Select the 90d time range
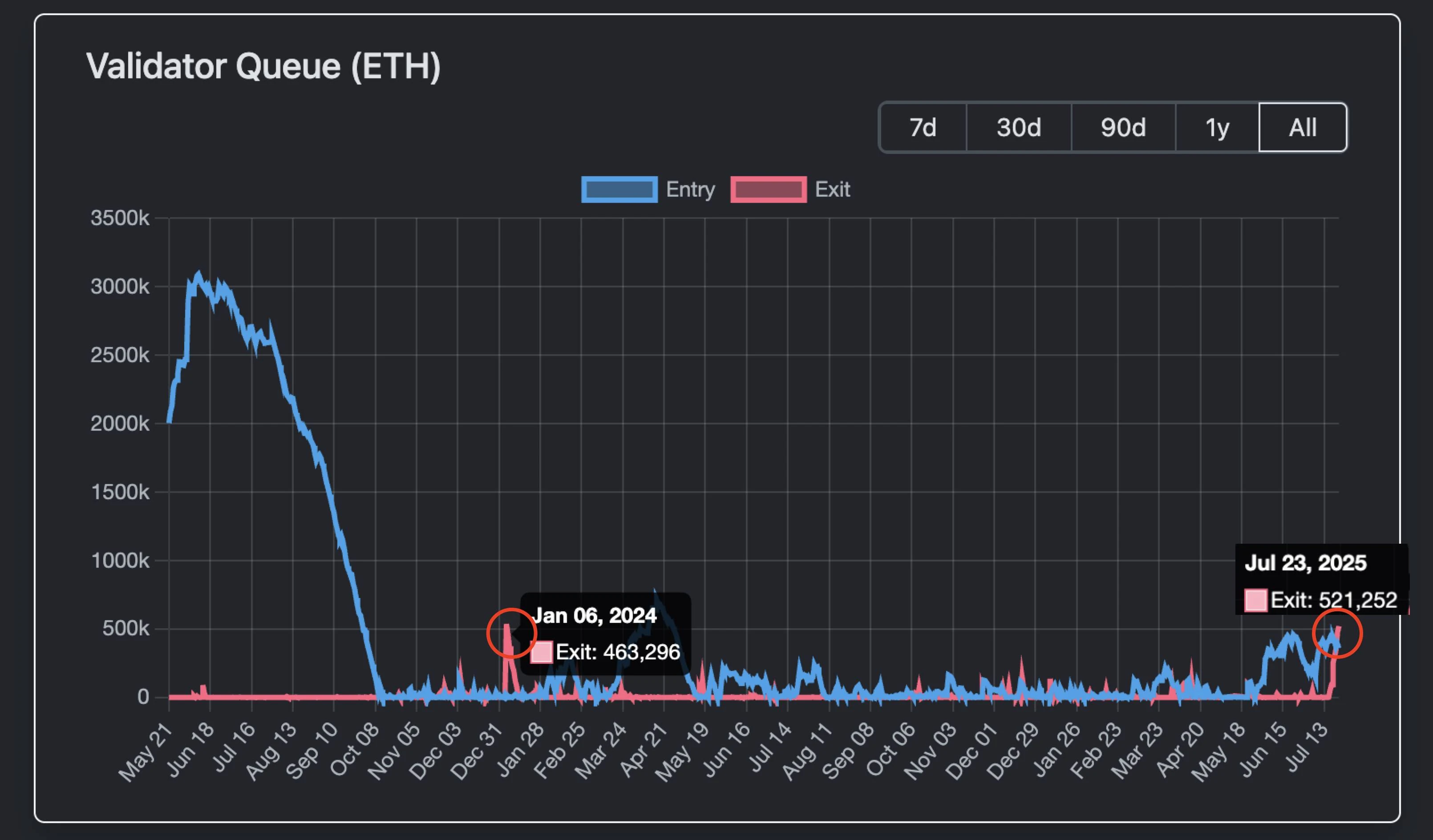1433x840 pixels. [x=1122, y=128]
